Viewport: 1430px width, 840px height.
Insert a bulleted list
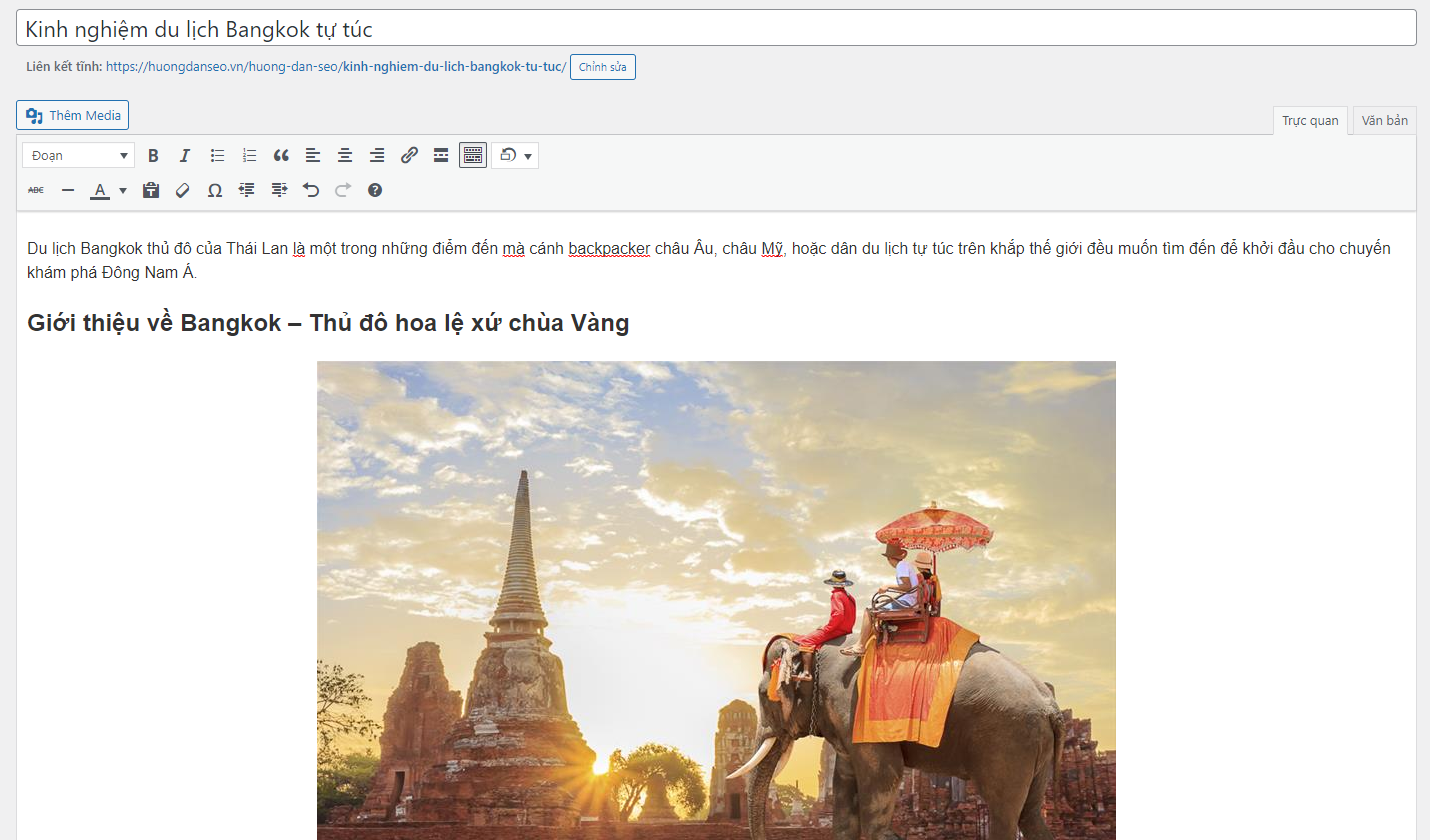217,155
